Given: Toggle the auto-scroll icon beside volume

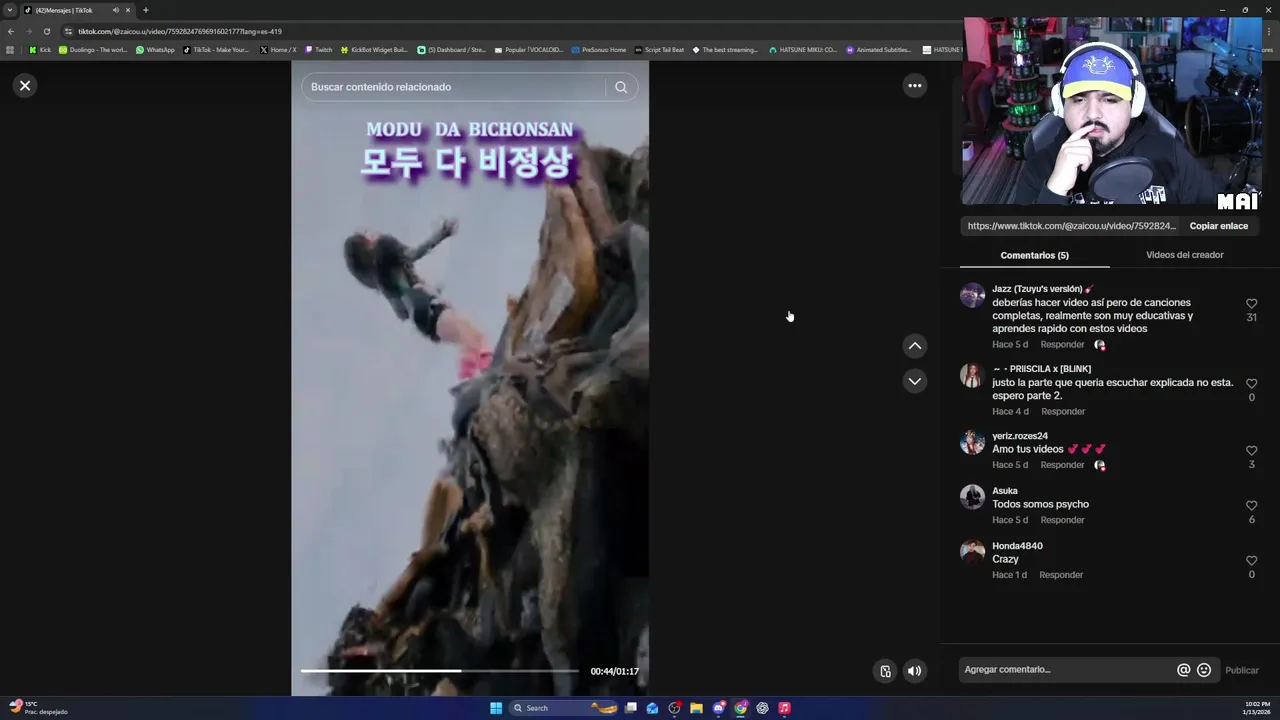Looking at the screenshot, I should pyautogui.click(x=885, y=671).
